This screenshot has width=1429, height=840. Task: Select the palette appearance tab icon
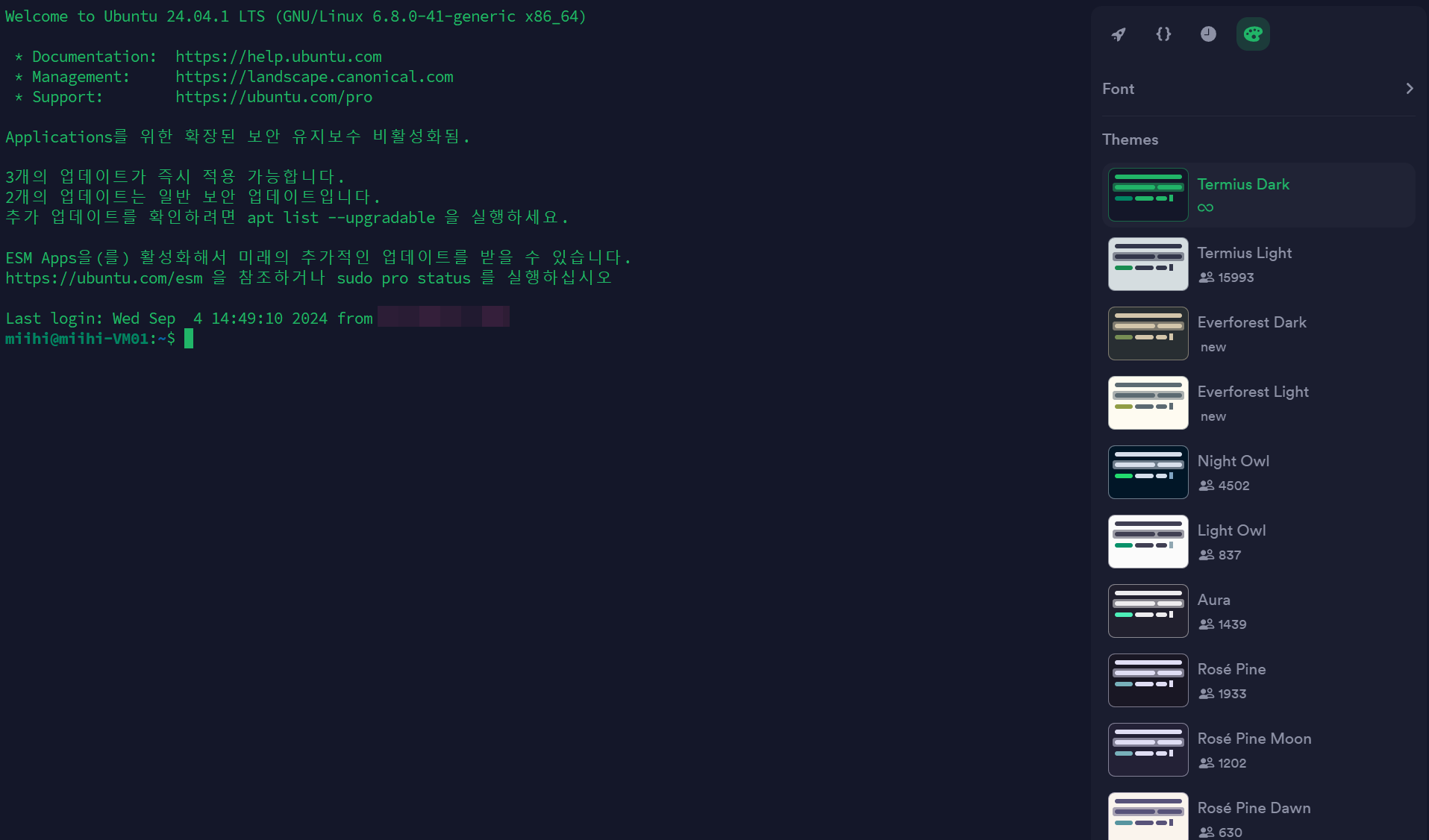(x=1253, y=34)
